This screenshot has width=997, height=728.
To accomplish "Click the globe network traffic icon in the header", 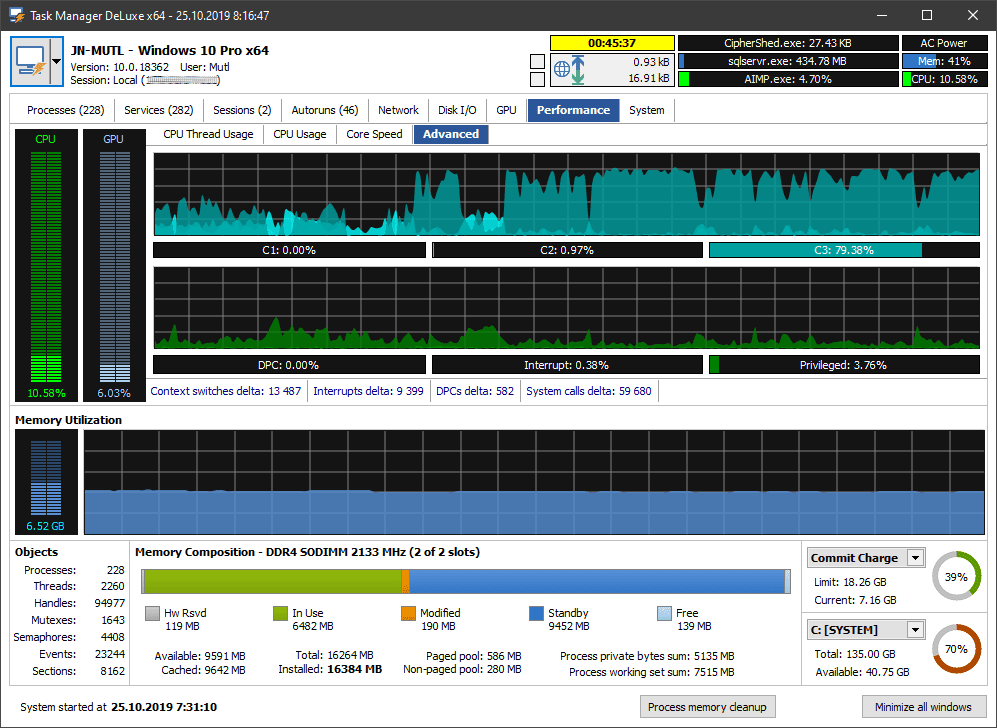I will [x=563, y=71].
